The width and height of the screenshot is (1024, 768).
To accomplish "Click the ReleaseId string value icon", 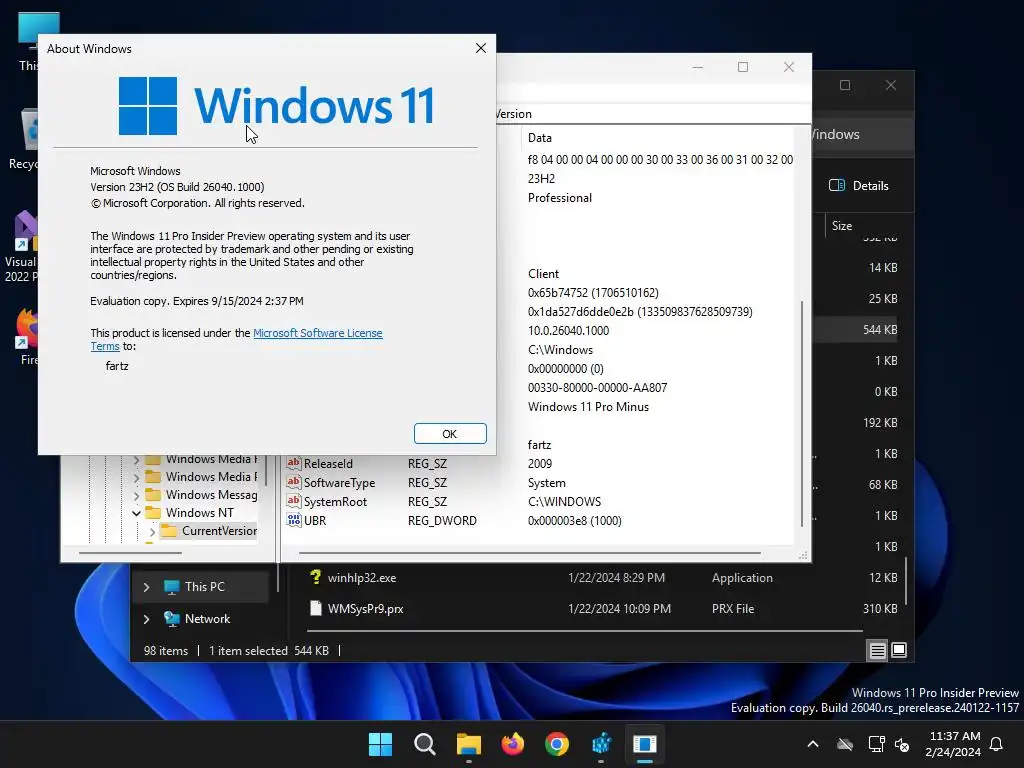I will [x=294, y=463].
